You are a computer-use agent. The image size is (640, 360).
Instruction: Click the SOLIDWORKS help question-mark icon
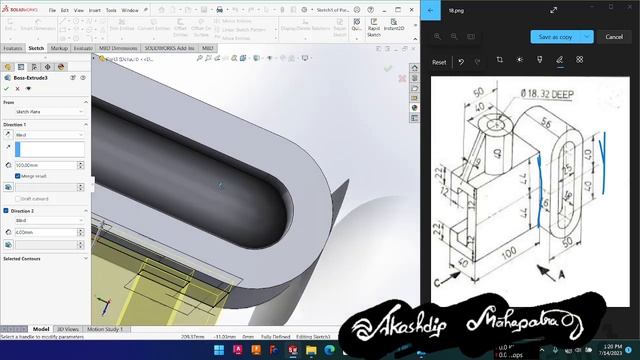coord(370,10)
